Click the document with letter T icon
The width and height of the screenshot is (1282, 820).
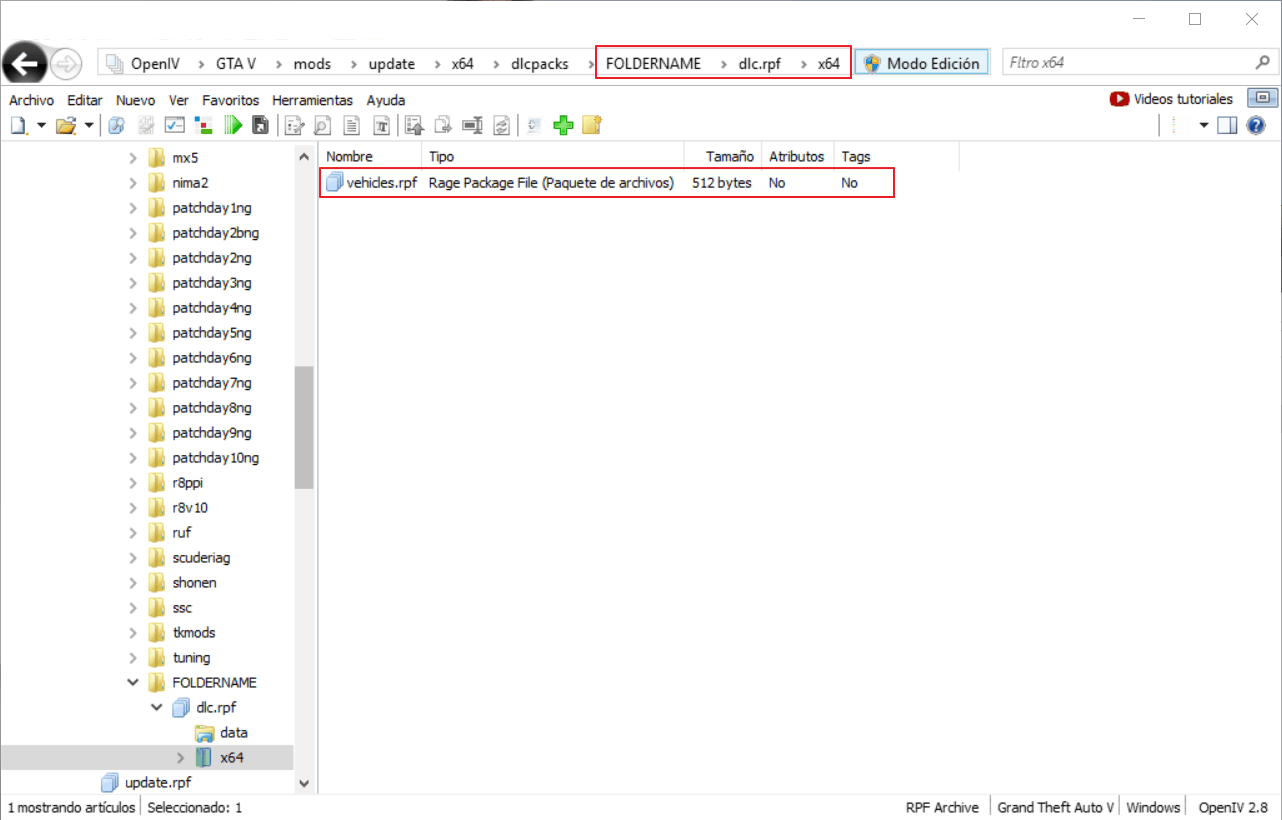[x=381, y=125]
